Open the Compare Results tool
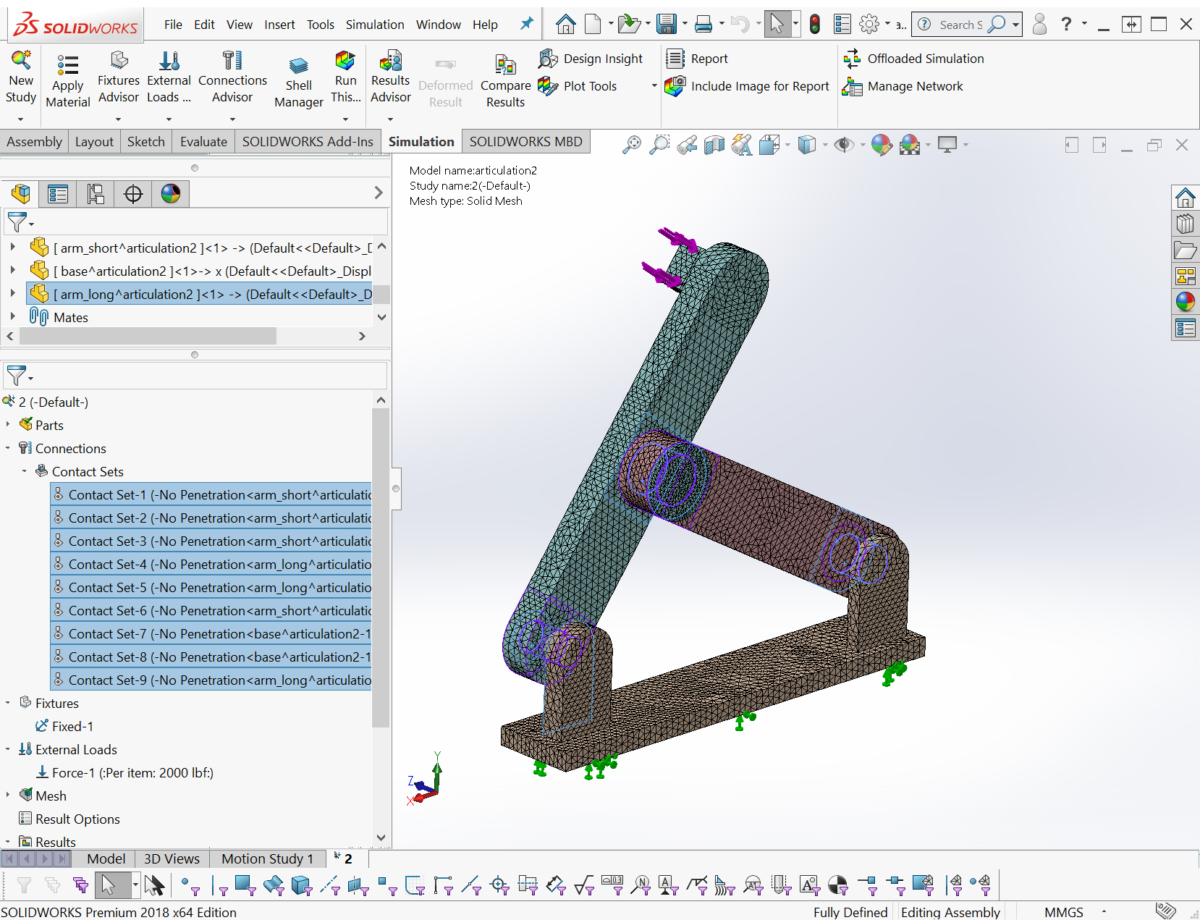Screen dimensions: 1200x920 tap(505, 78)
